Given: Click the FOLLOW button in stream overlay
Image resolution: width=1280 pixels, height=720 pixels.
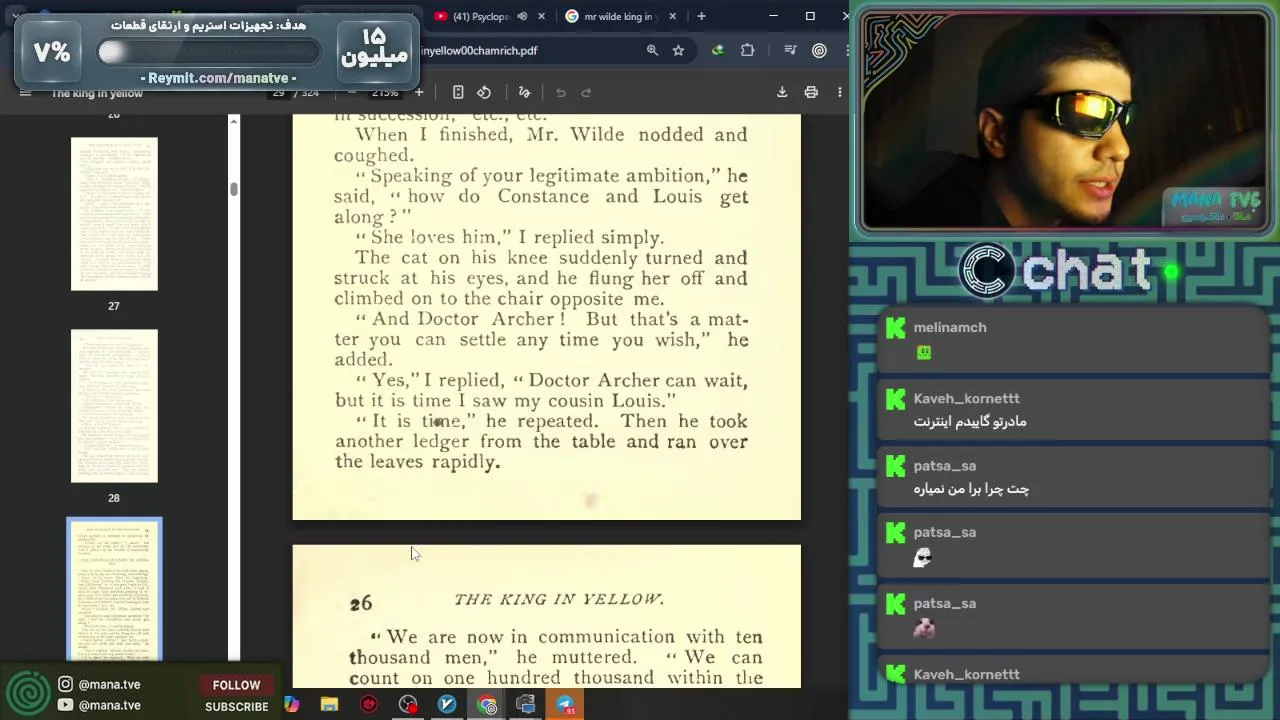Looking at the screenshot, I should point(236,685).
